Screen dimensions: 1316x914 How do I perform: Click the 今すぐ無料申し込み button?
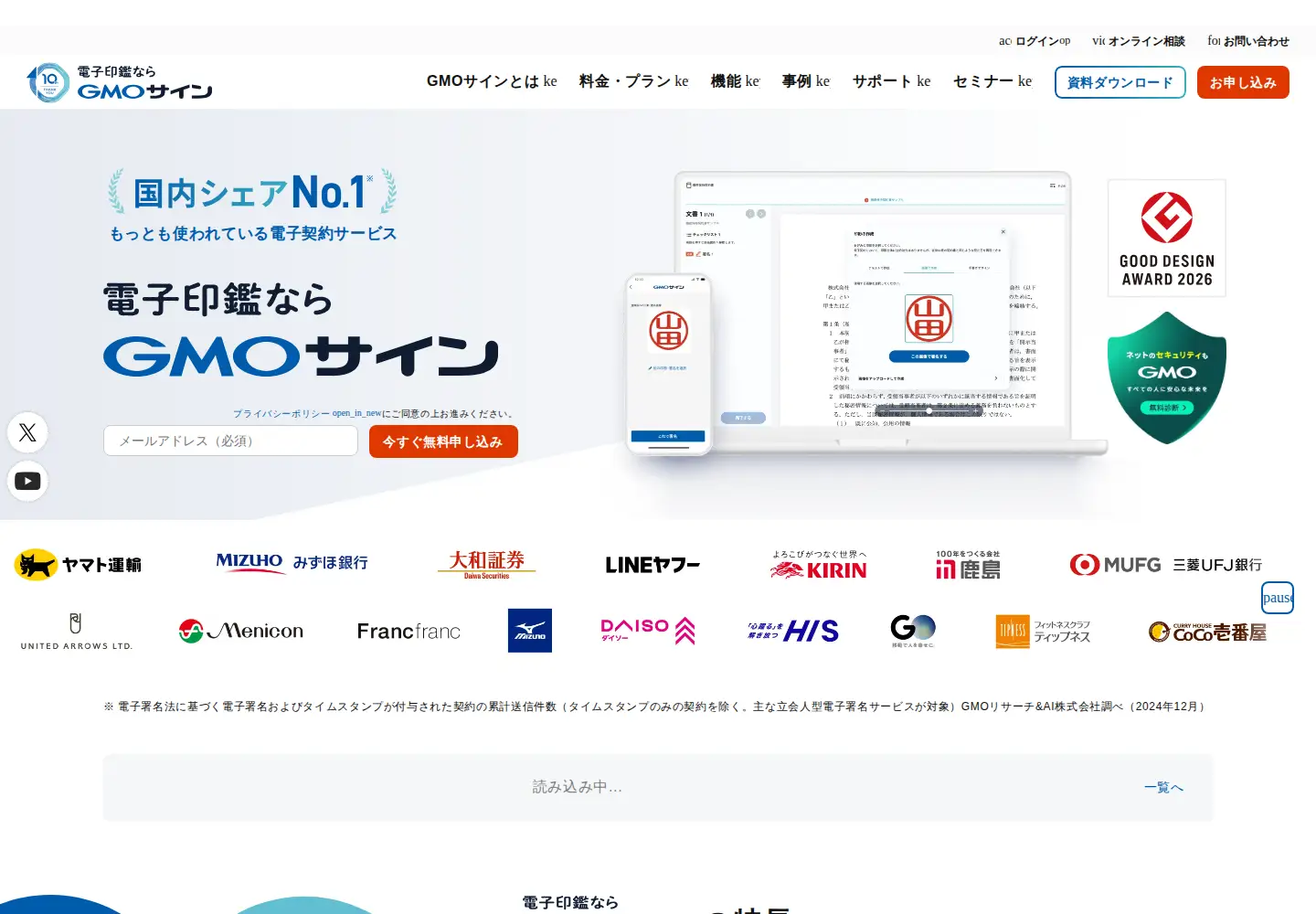point(443,441)
